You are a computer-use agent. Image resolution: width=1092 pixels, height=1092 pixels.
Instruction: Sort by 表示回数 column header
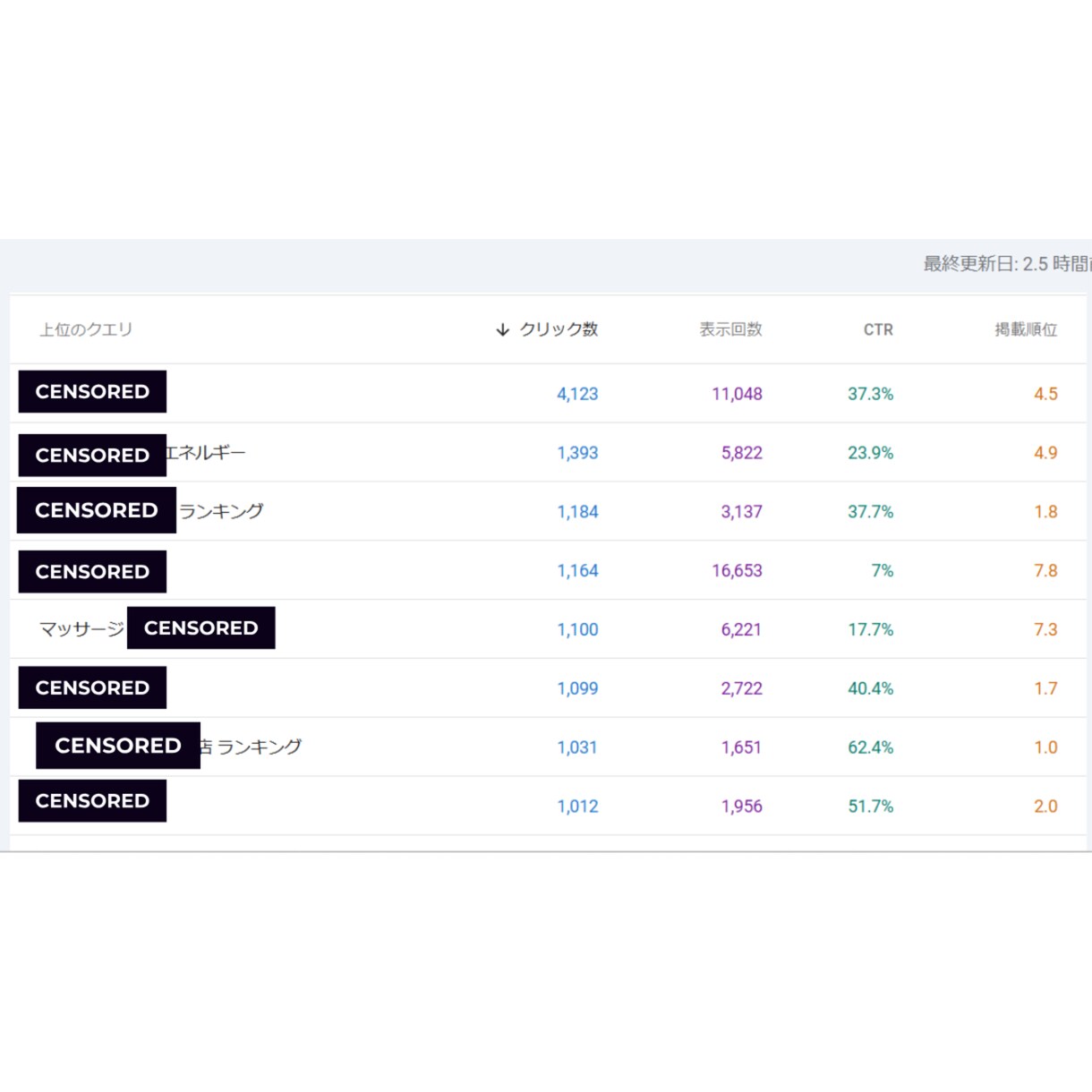(x=730, y=329)
